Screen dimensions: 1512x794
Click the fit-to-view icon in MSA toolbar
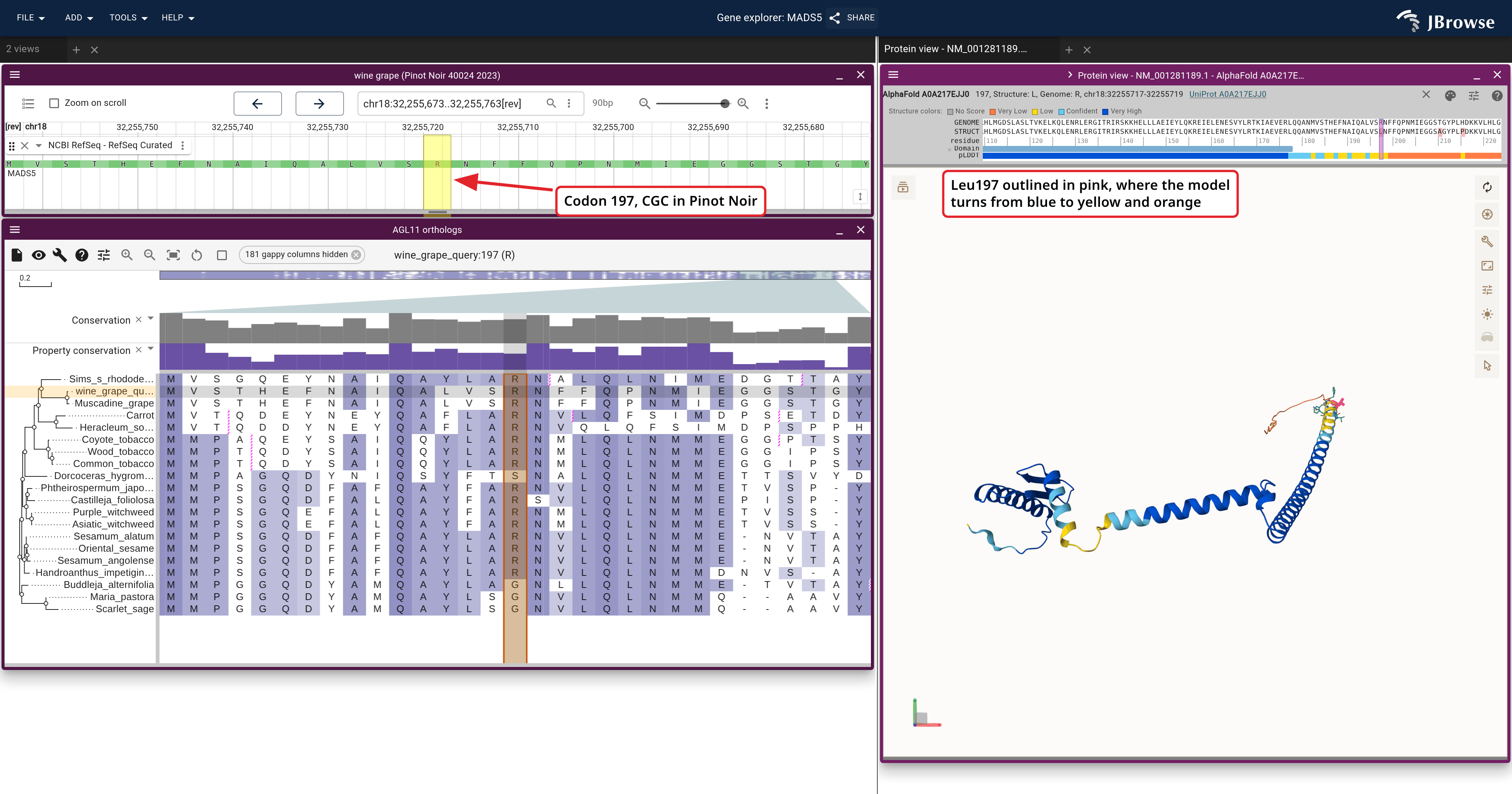point(173,255)
